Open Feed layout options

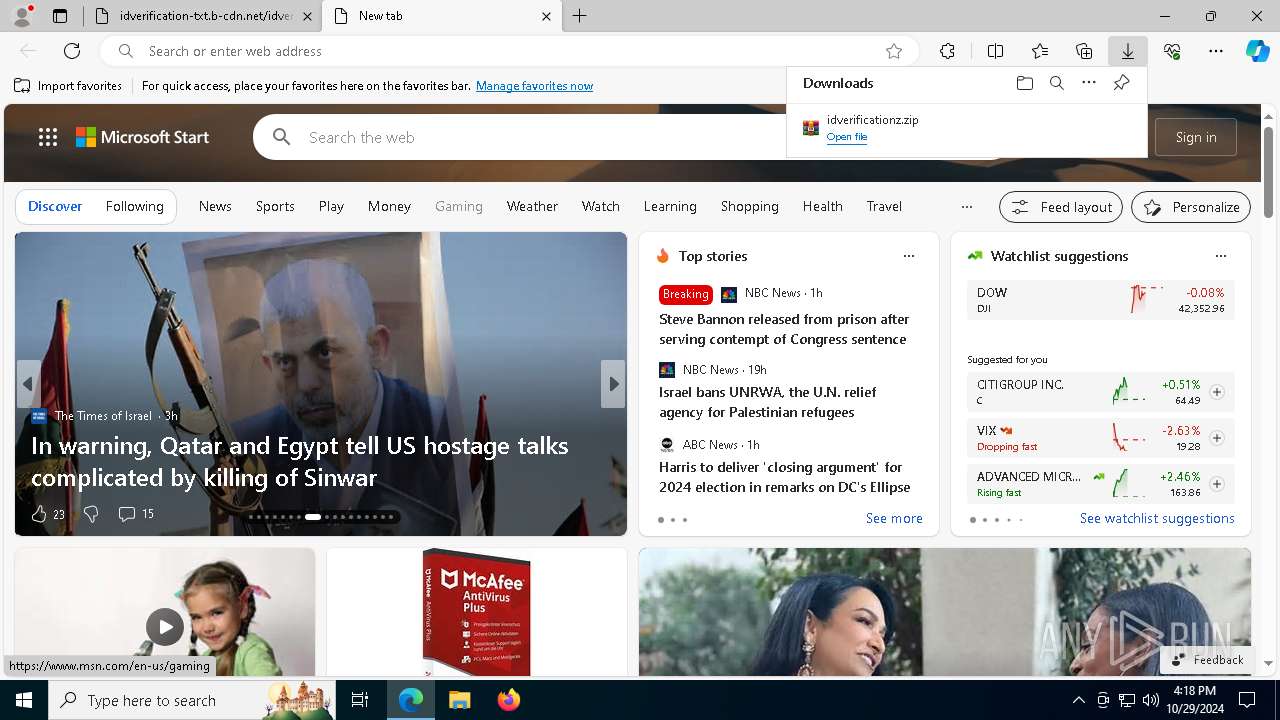(x=1061, y=207)
